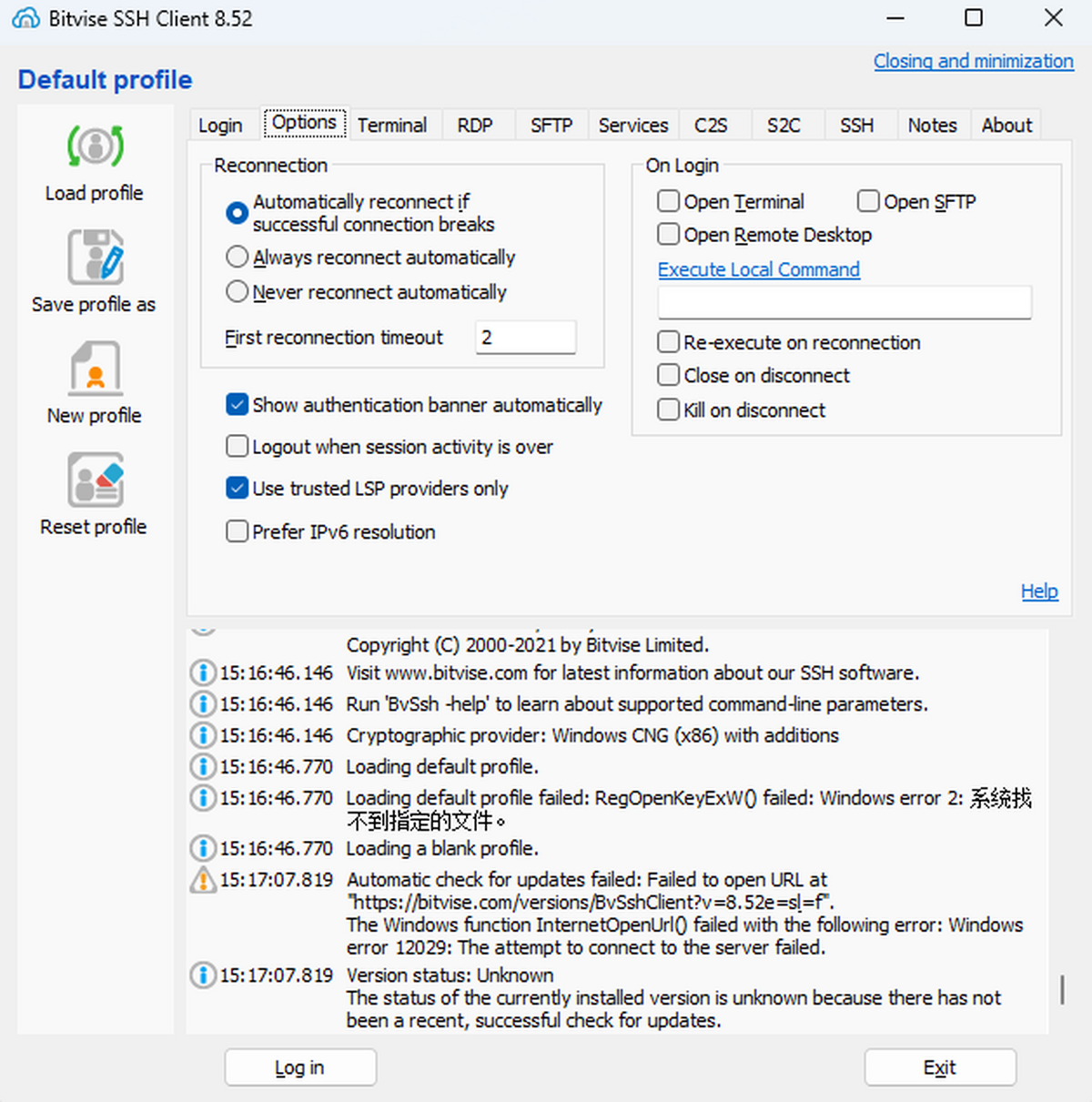Check 'Open Remote Desktop' on login
Image resolution: width=1092 pixels, height=1102 pixels.
pos(668,235)
